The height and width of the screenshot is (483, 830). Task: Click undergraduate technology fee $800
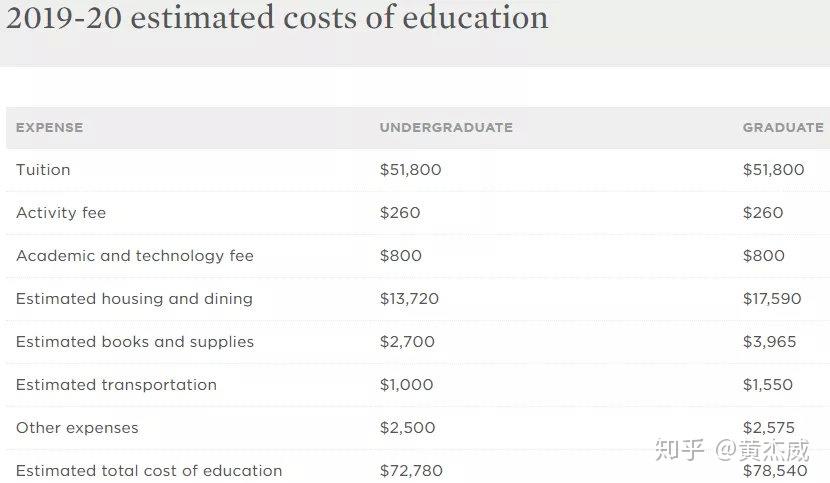(x=401, y=256)
